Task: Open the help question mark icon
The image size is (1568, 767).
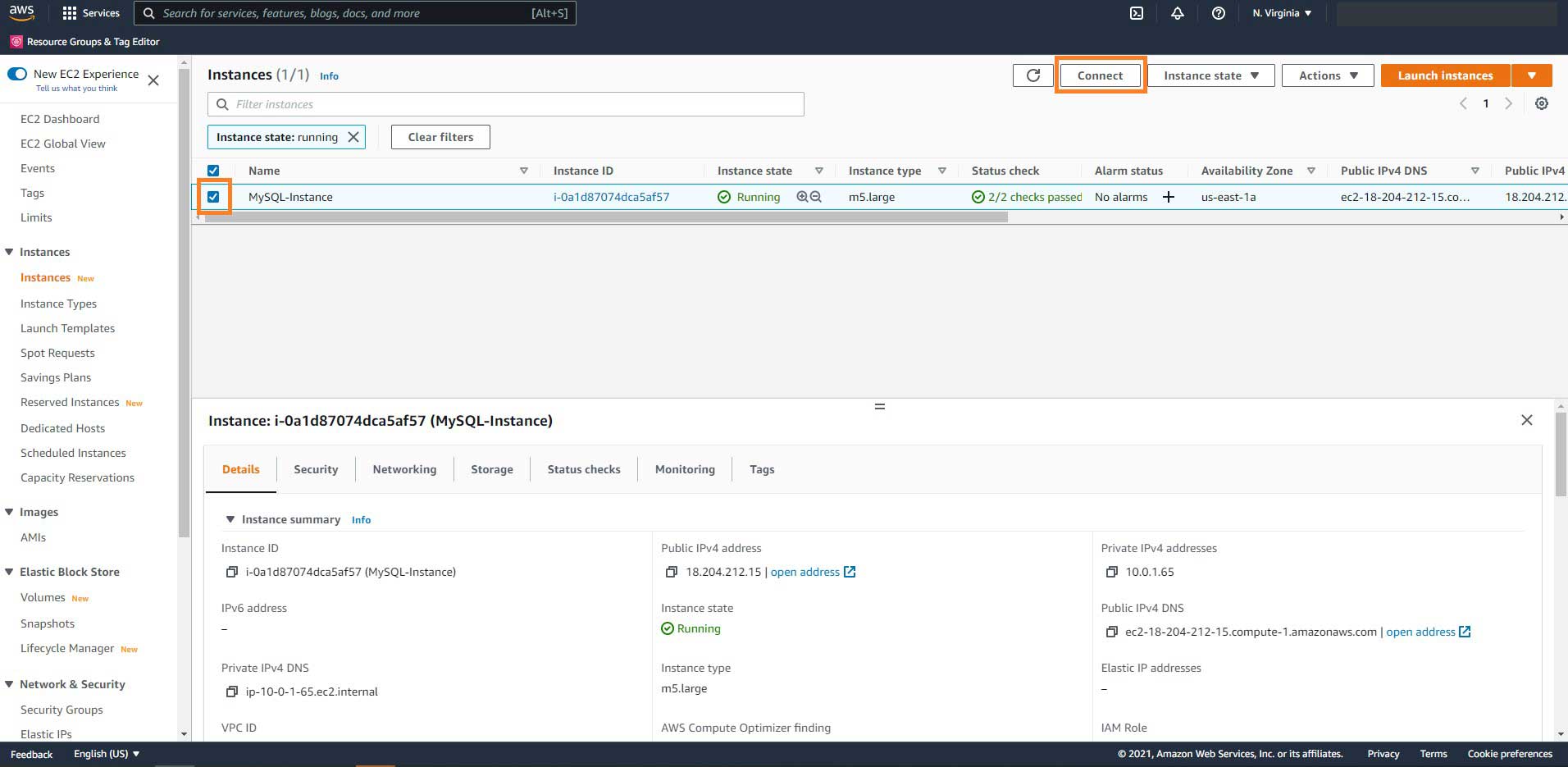Action: pos(1218,13)
